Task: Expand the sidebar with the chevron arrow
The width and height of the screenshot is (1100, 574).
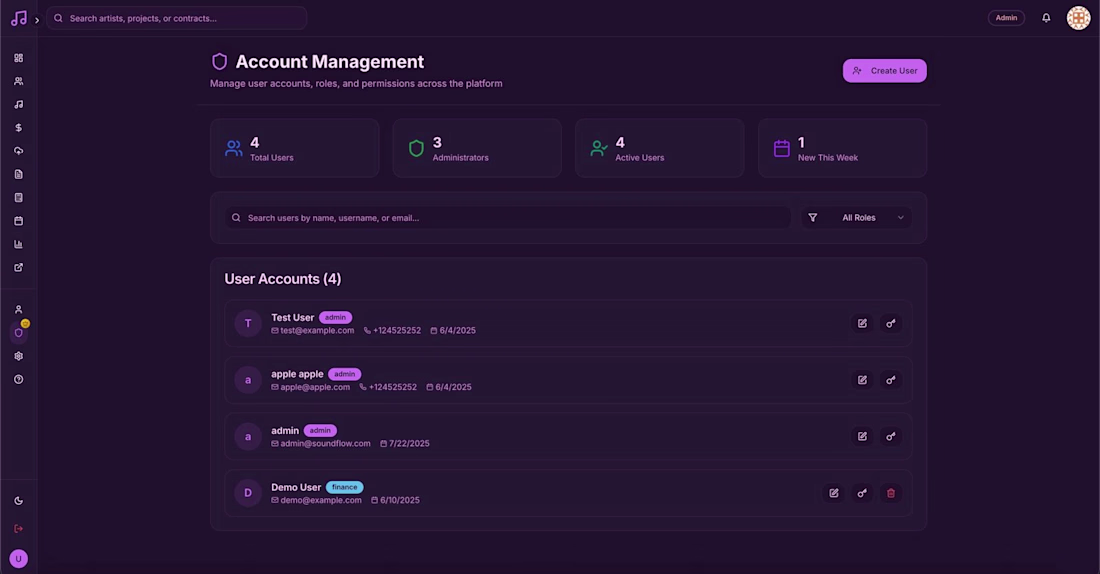Action: click(x=37, y=20)
